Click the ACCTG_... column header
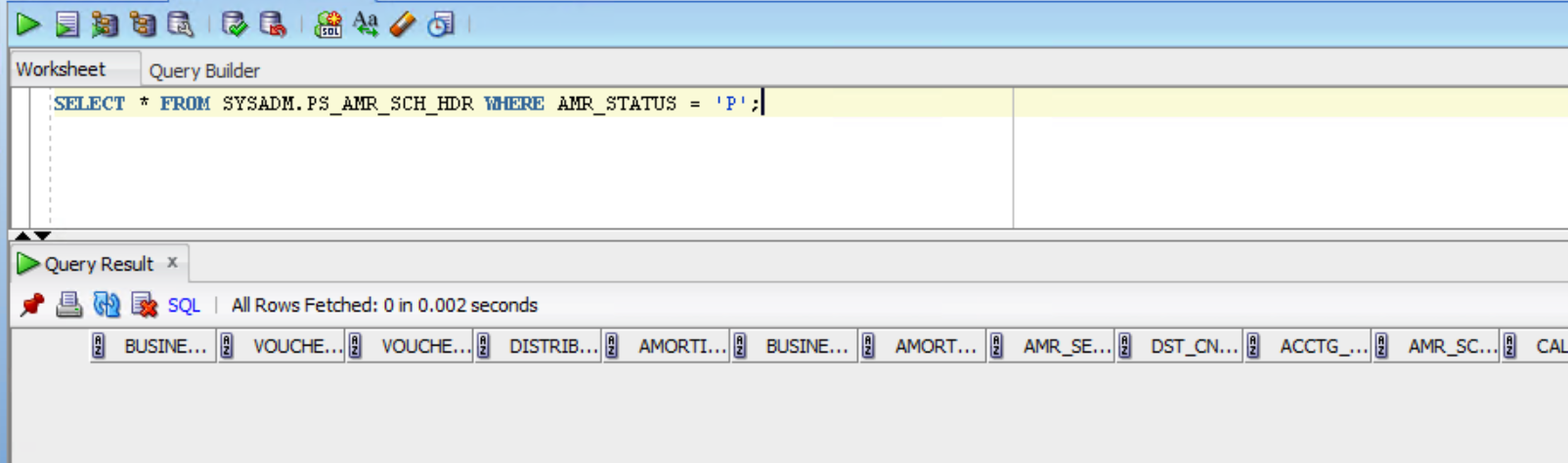 1308,346
